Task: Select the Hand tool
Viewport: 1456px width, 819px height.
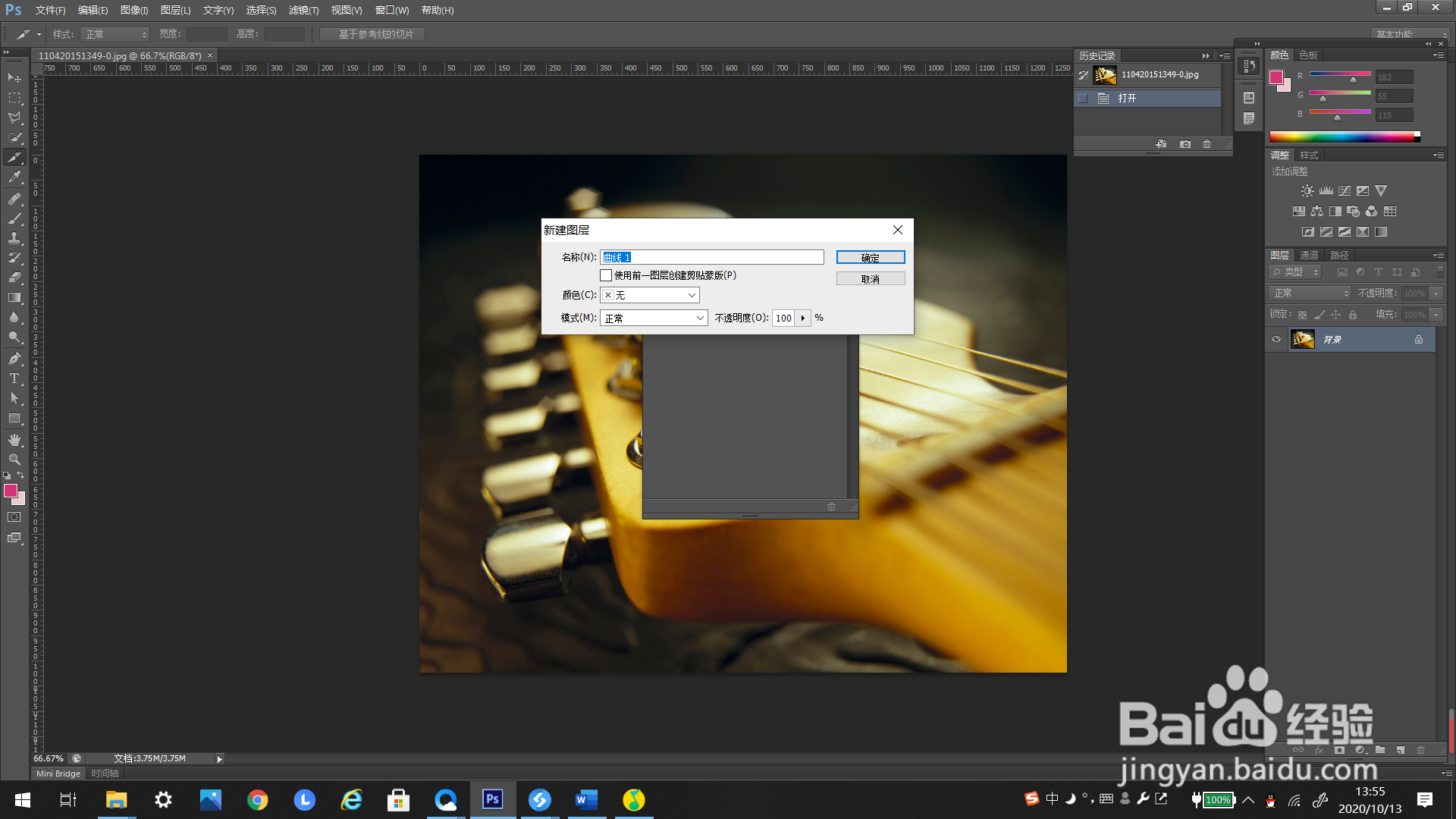Action: 14,440
